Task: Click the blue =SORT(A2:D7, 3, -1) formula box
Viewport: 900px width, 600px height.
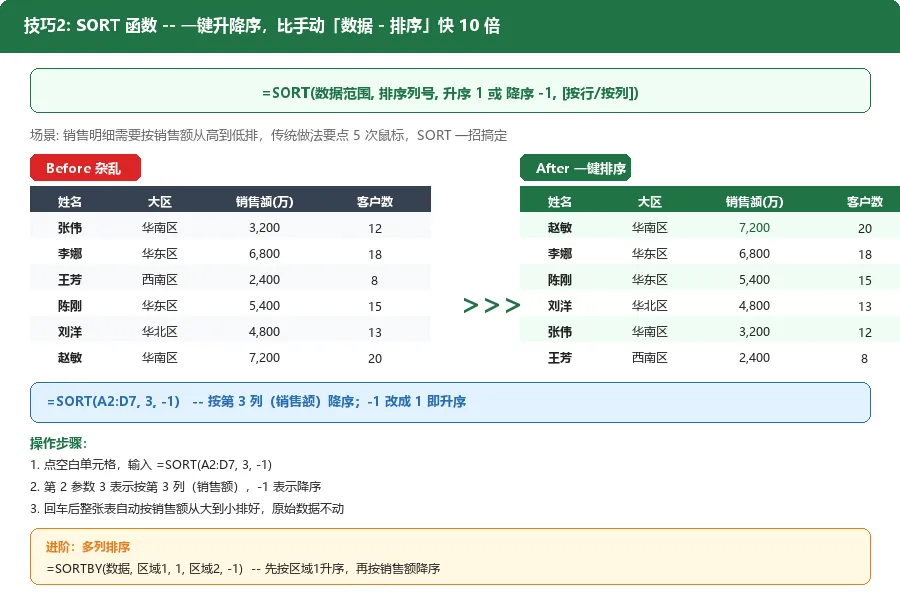Action: point(450,402)
